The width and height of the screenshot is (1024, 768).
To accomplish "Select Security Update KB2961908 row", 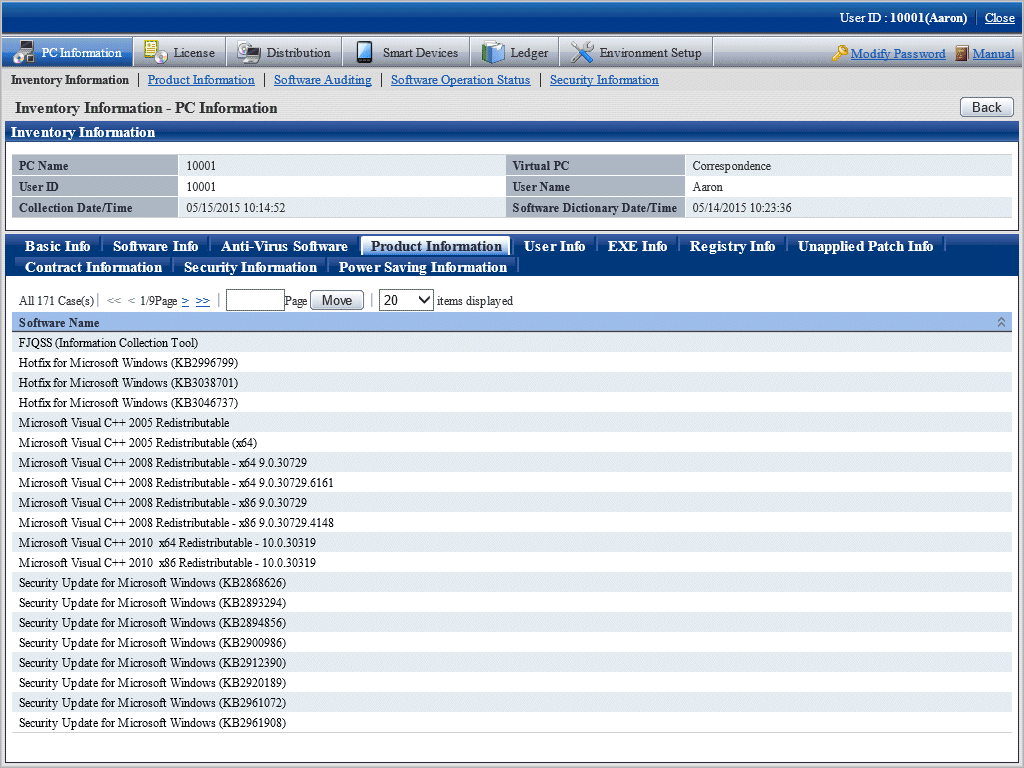I will click(x=512, y=723).
